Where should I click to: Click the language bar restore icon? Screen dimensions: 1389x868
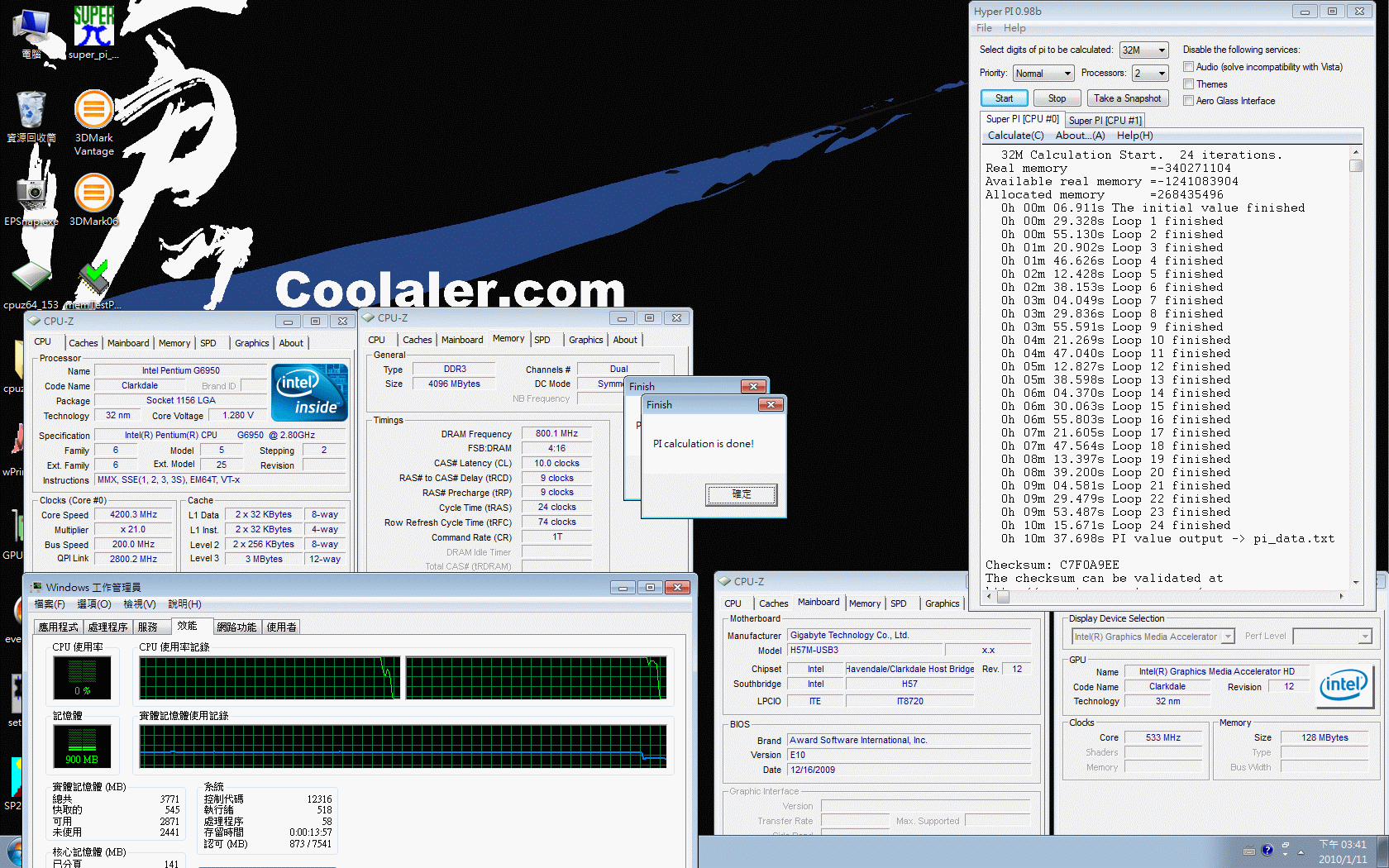[x=1286, y=846]
